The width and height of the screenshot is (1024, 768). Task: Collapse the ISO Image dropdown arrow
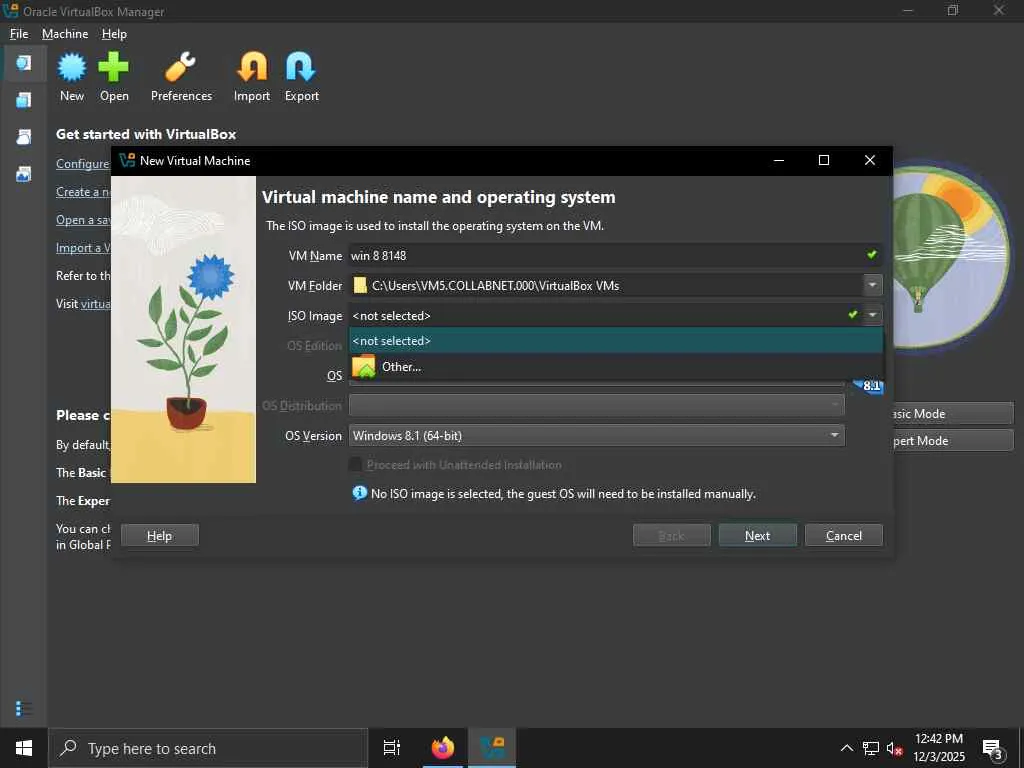coord(872,315)
